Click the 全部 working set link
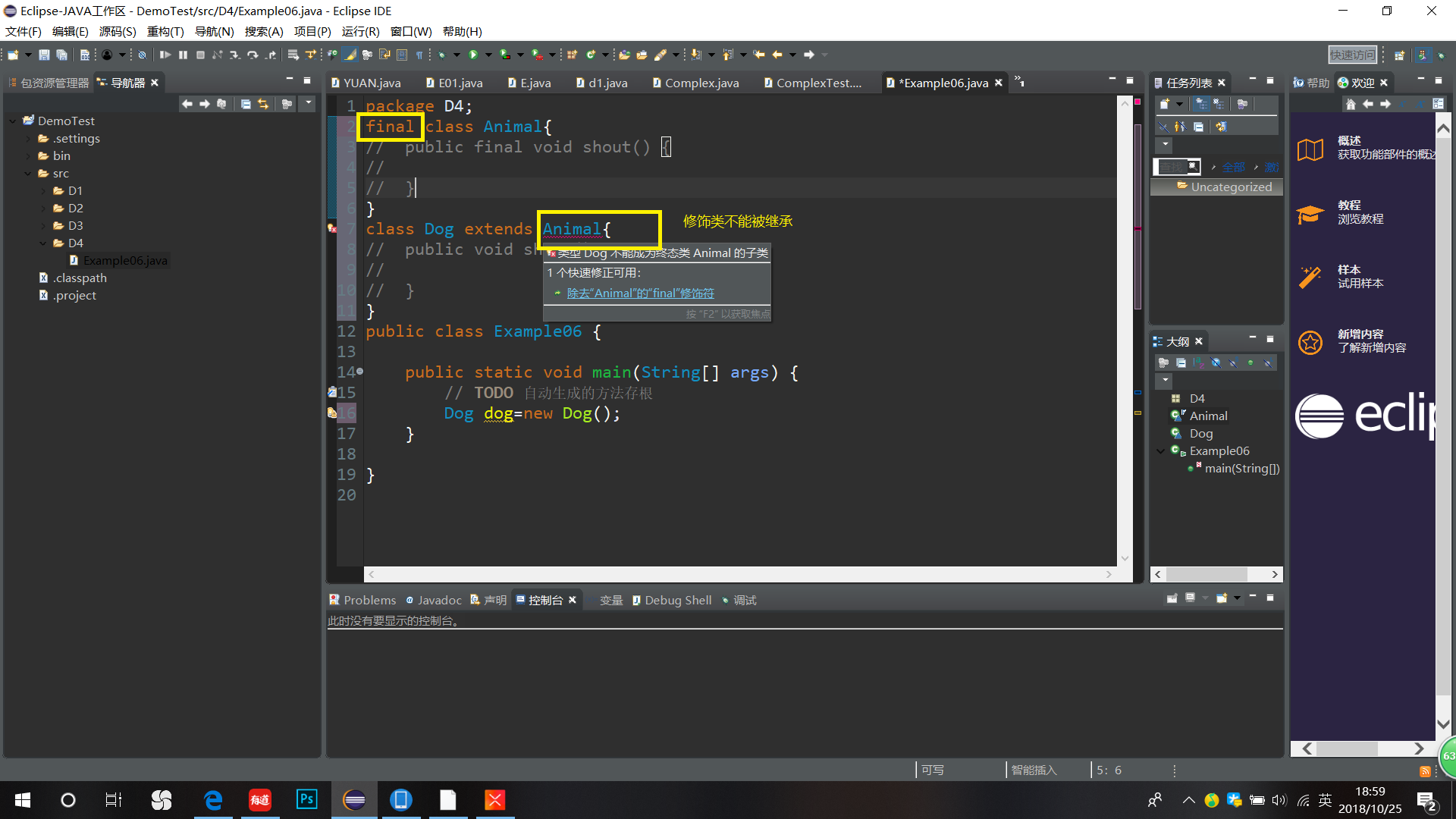This screenshot has width=1456, height=819. (1233, 167)
